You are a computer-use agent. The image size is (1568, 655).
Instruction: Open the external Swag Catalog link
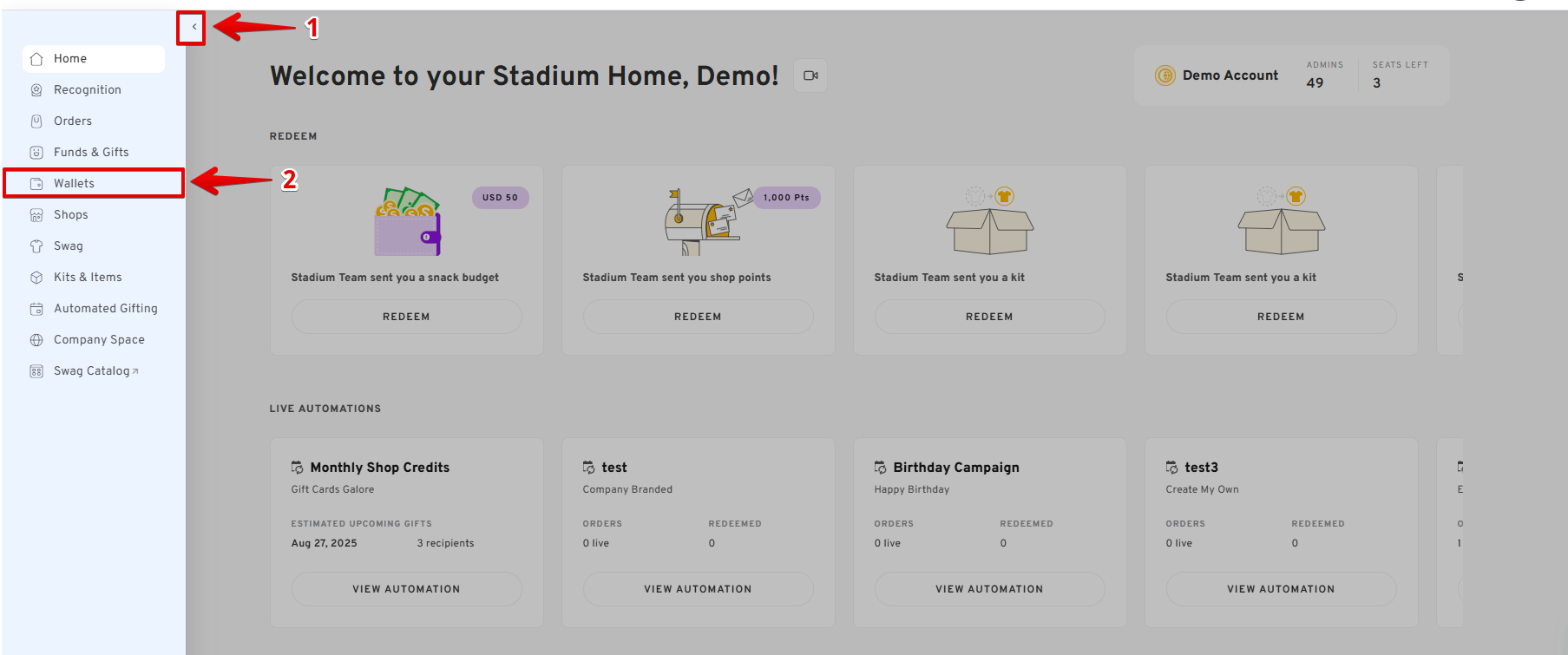tap(95, 371)
